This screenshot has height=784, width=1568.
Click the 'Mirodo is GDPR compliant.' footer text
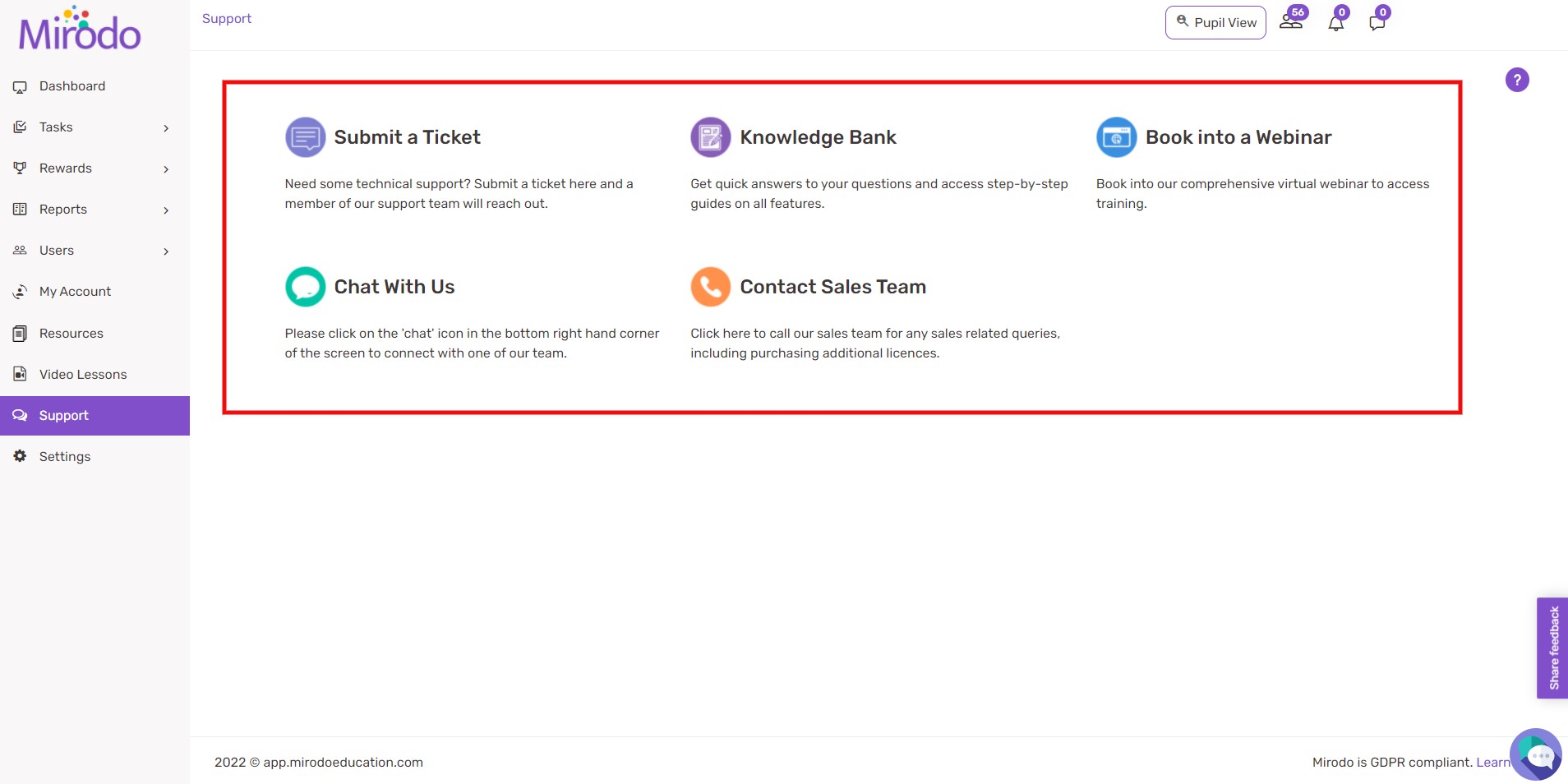[1392, 762]
